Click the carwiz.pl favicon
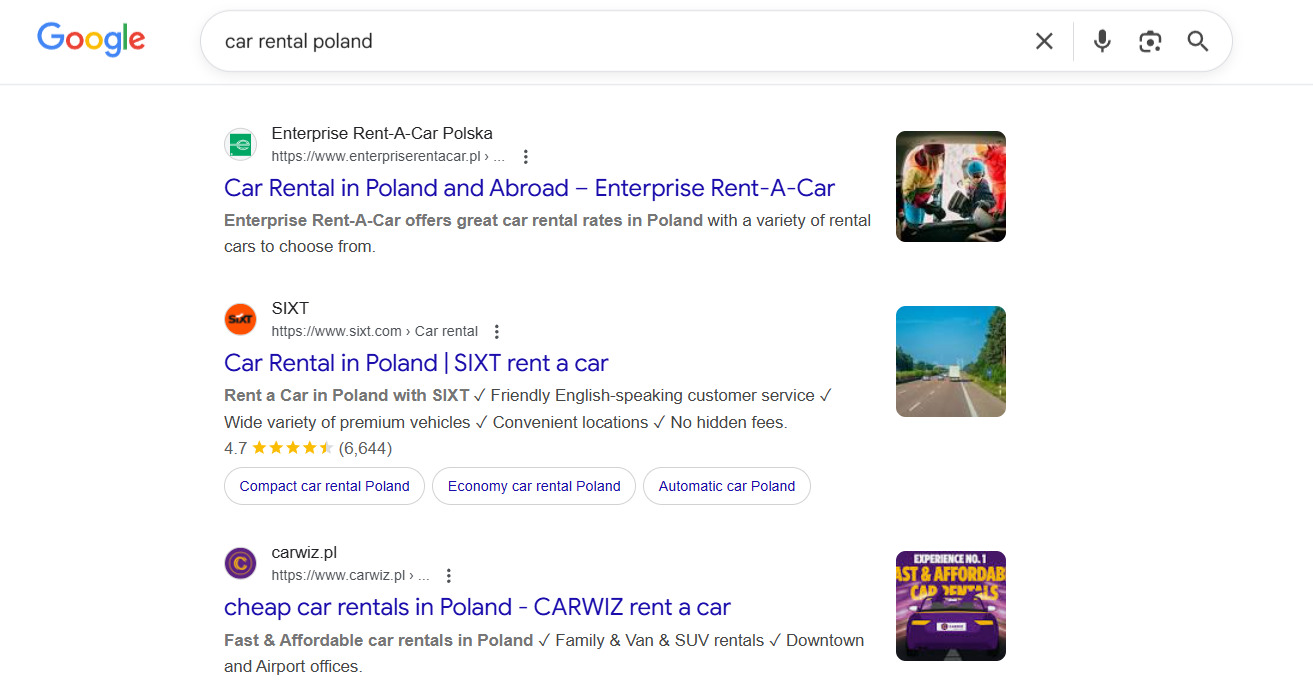The width and height of the screenshot is (1313, 700). point(240,563)
